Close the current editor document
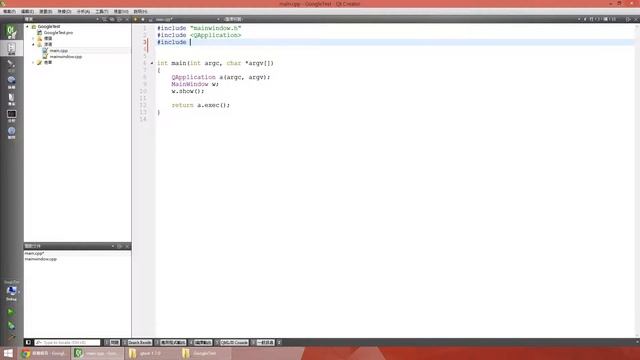This screenshot has height=360, width=640. pos(636,19)
